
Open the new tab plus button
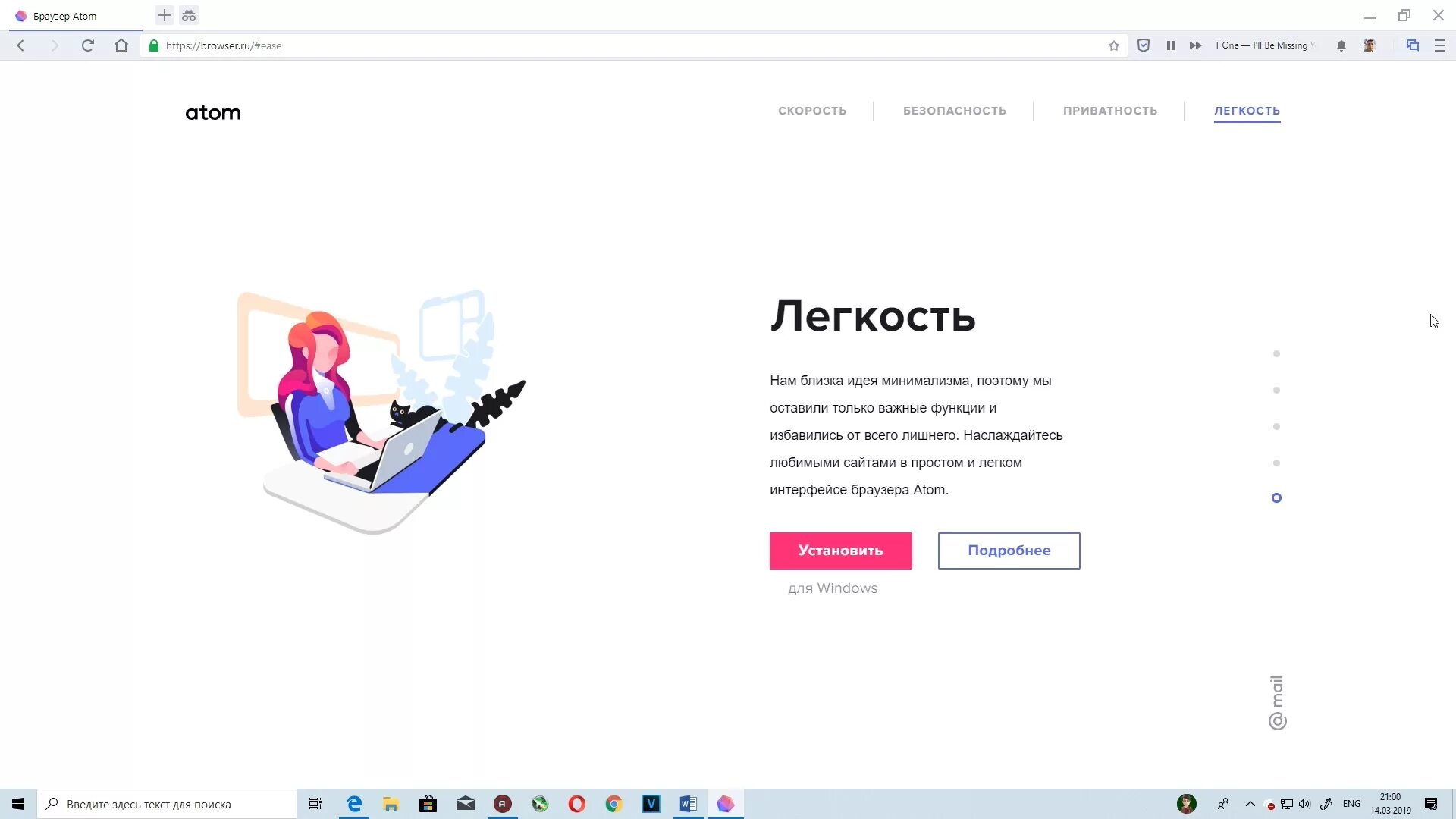[x=164, y=15]
